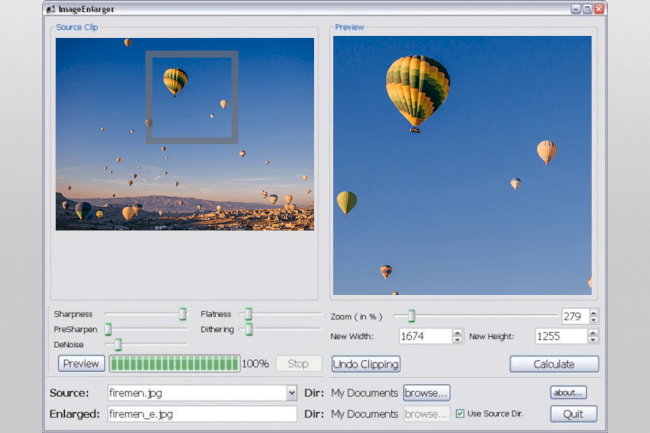Click the ImageEnlarger title bar icon
This screenshot has height=433, width=650.
(x=51, y=9)
